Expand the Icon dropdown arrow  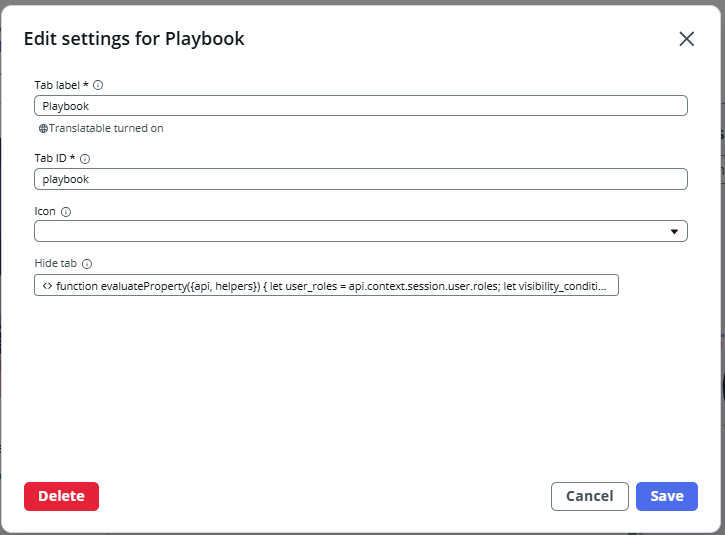click(x=674, y=232)
